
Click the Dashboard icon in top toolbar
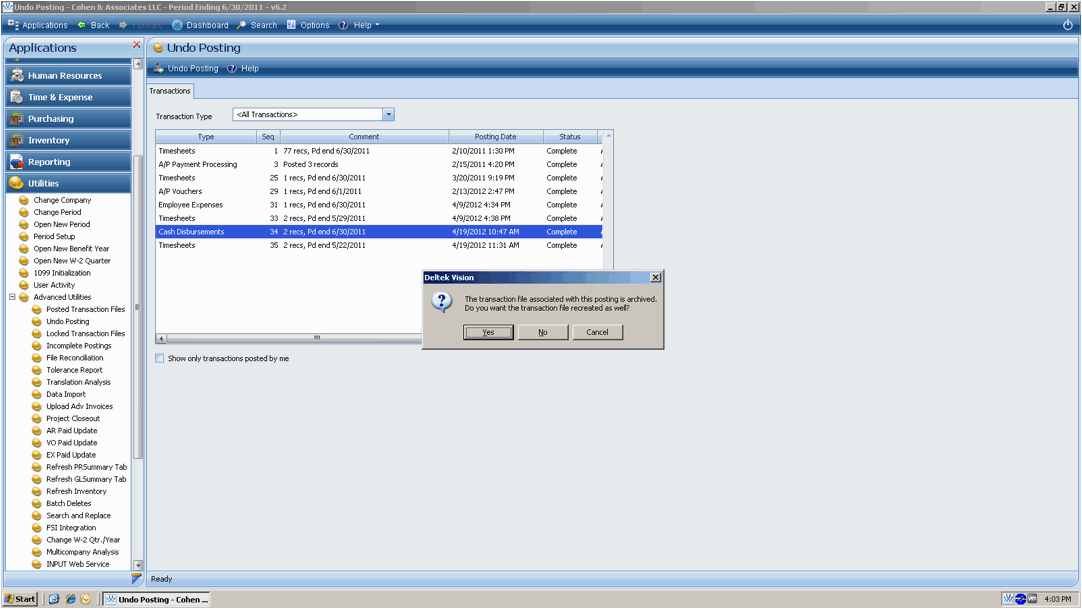178,25
